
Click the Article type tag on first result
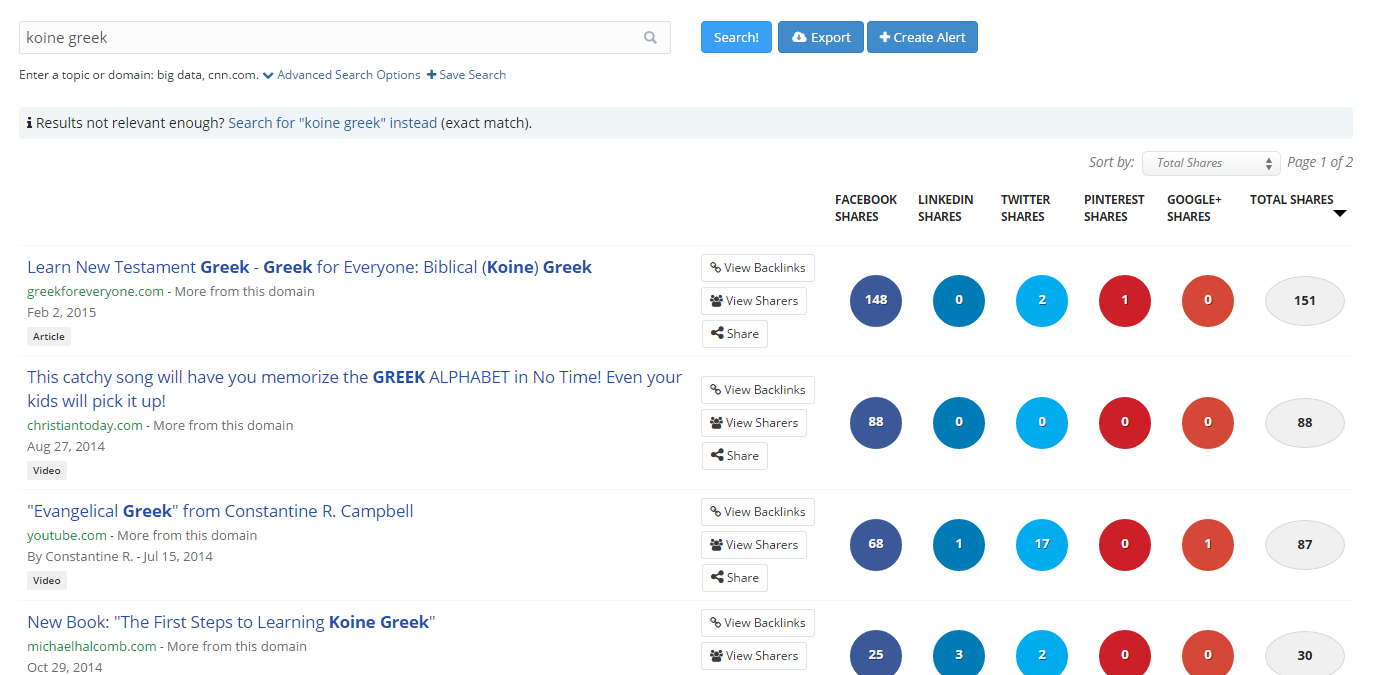pyautogui.click(x=48, y=336)
